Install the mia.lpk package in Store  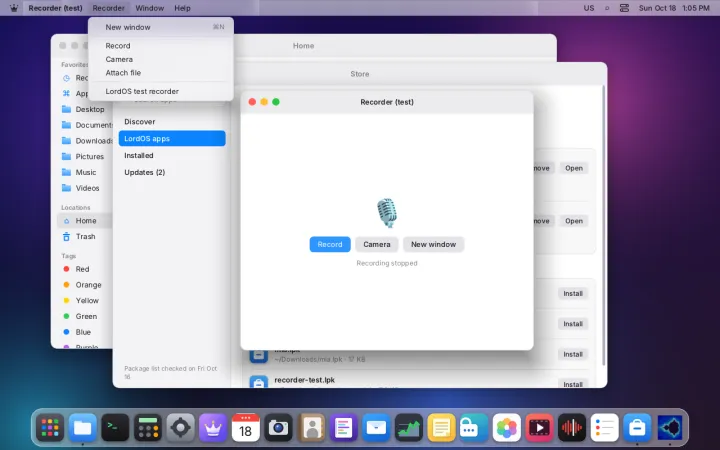point(573,354)
